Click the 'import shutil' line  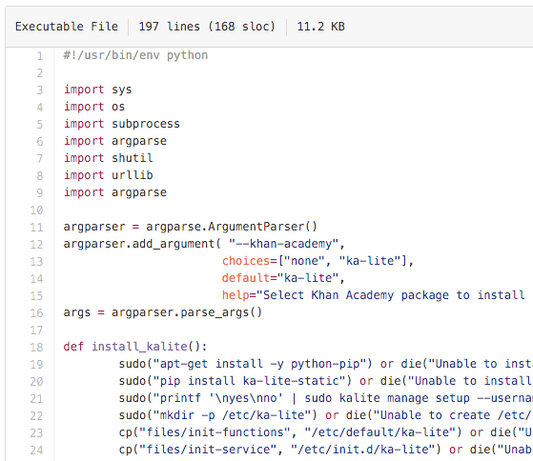(x=108, y=158)
